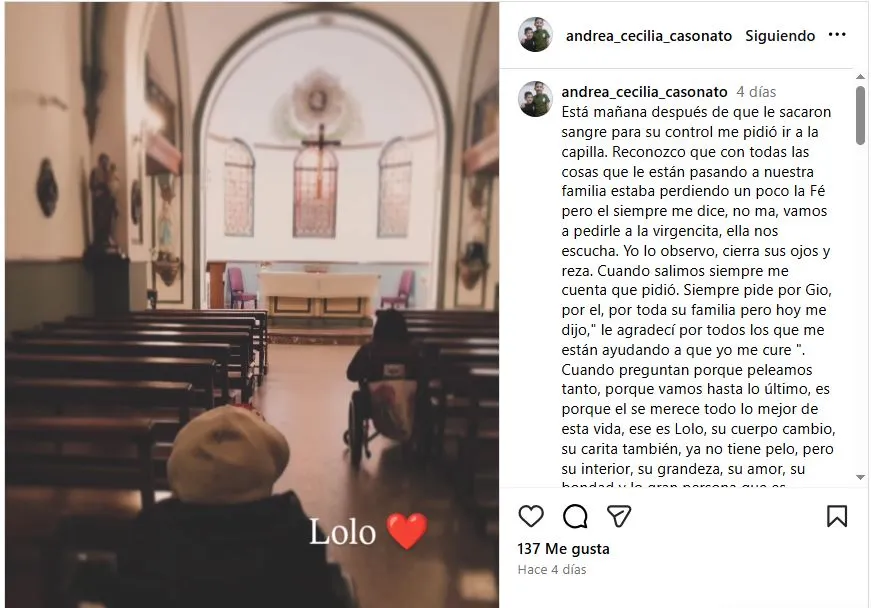Click the caption text paragraph
The height and width of the screenshot is (608, 871).
(x=698, y=290)
